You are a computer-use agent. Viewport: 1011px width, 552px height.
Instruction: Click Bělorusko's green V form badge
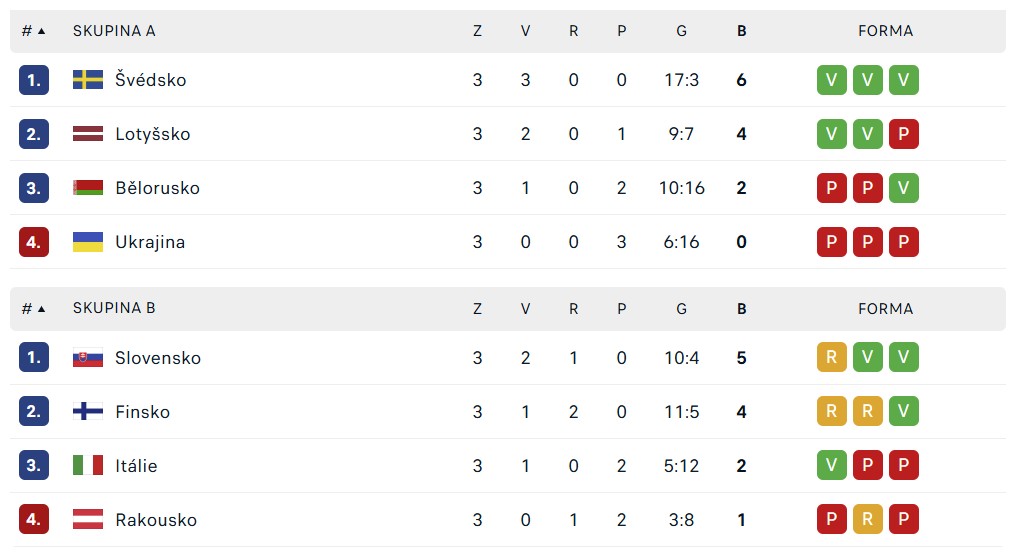point(903,188)
